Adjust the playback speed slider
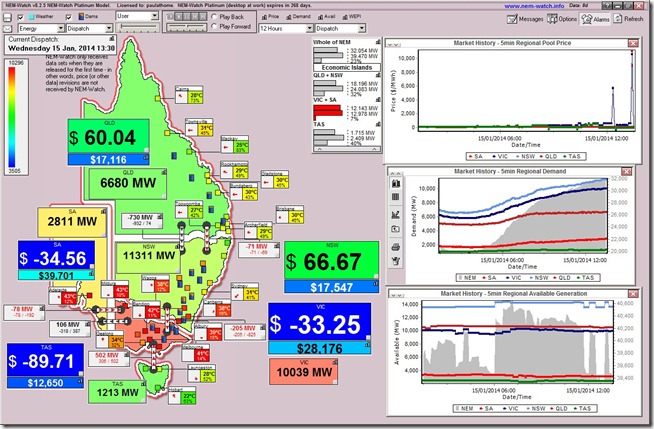654x429 pixels. pos(186,28)
